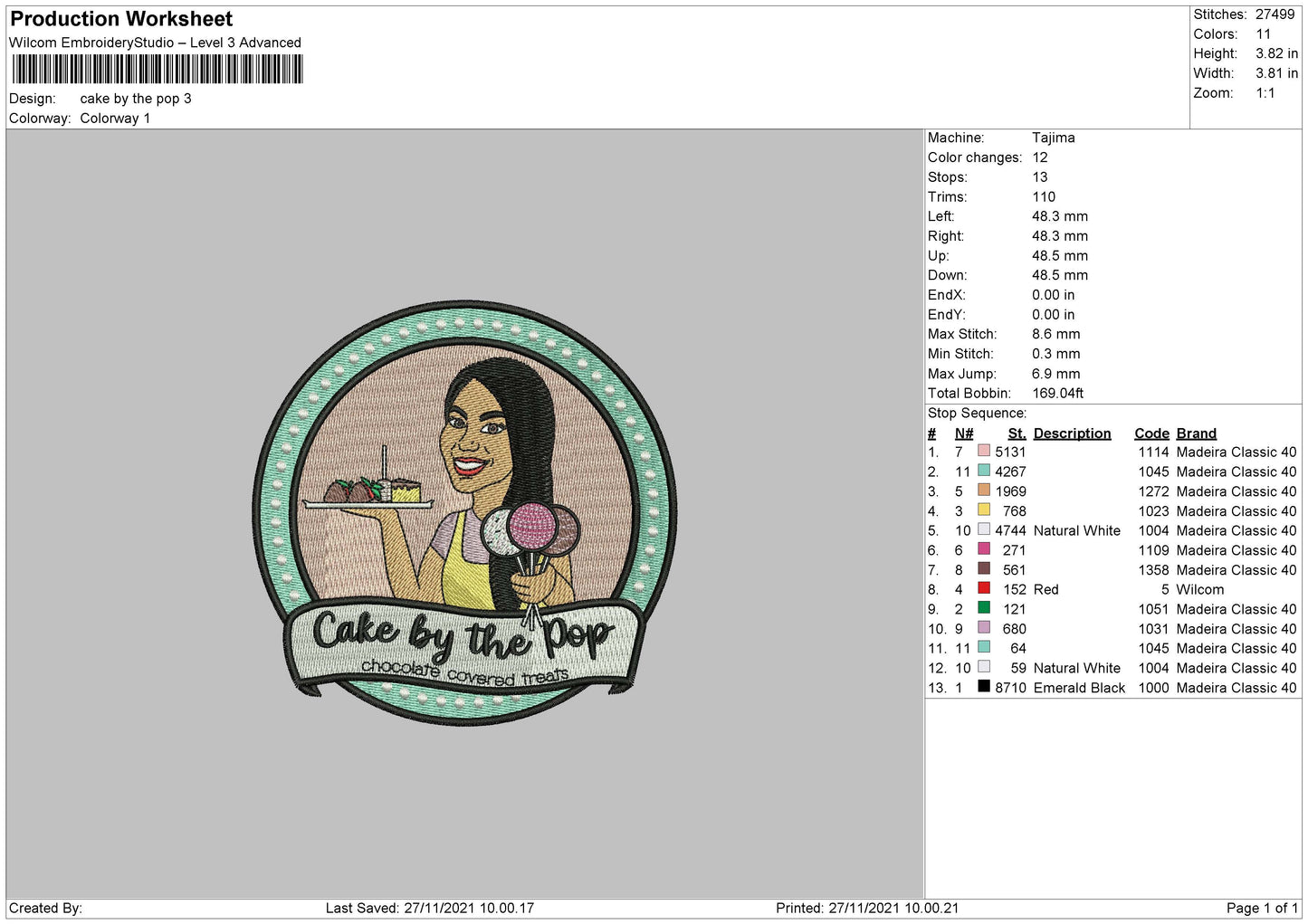Click the Colors value '11' in header
Screen dimensions: 1308x924
tap(1264, 34)
